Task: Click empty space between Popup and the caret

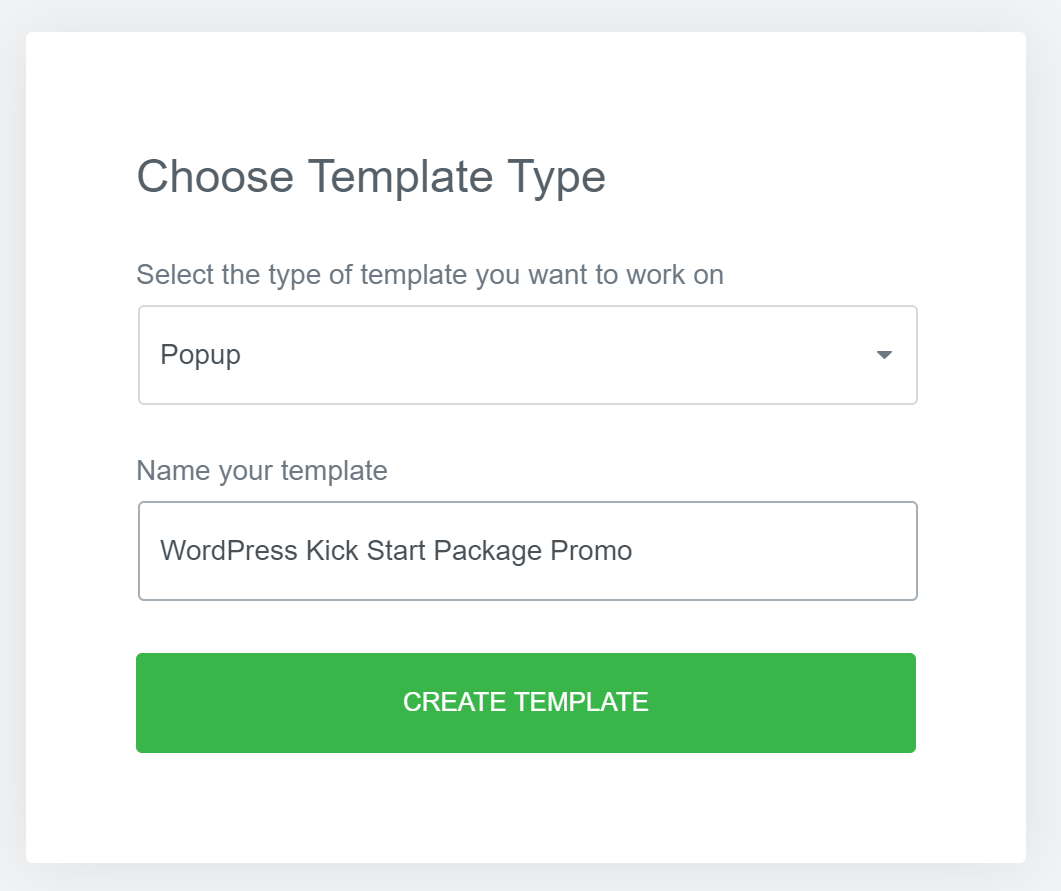Action: (555, 355)
